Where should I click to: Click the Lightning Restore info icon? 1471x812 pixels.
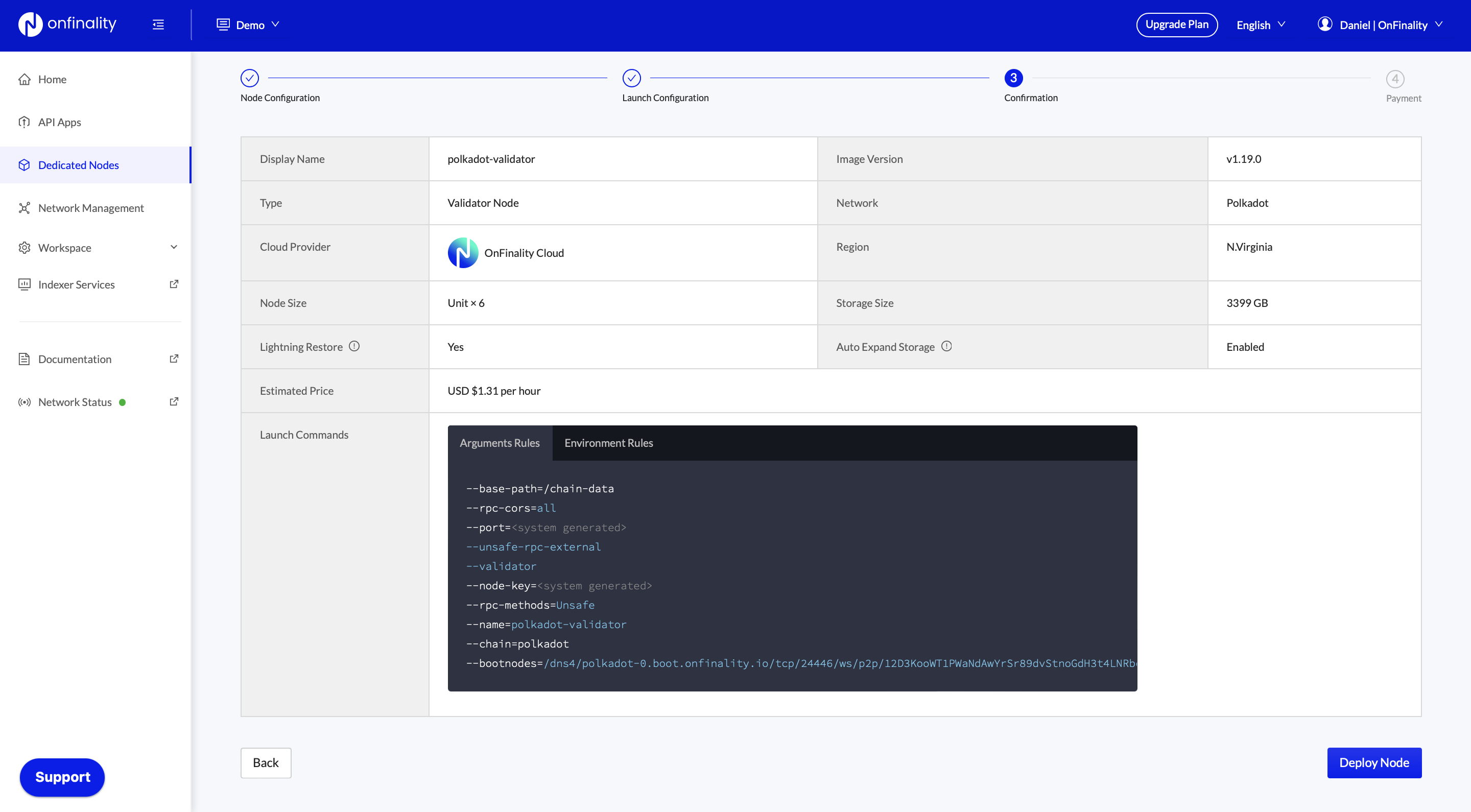click(354, 345)
